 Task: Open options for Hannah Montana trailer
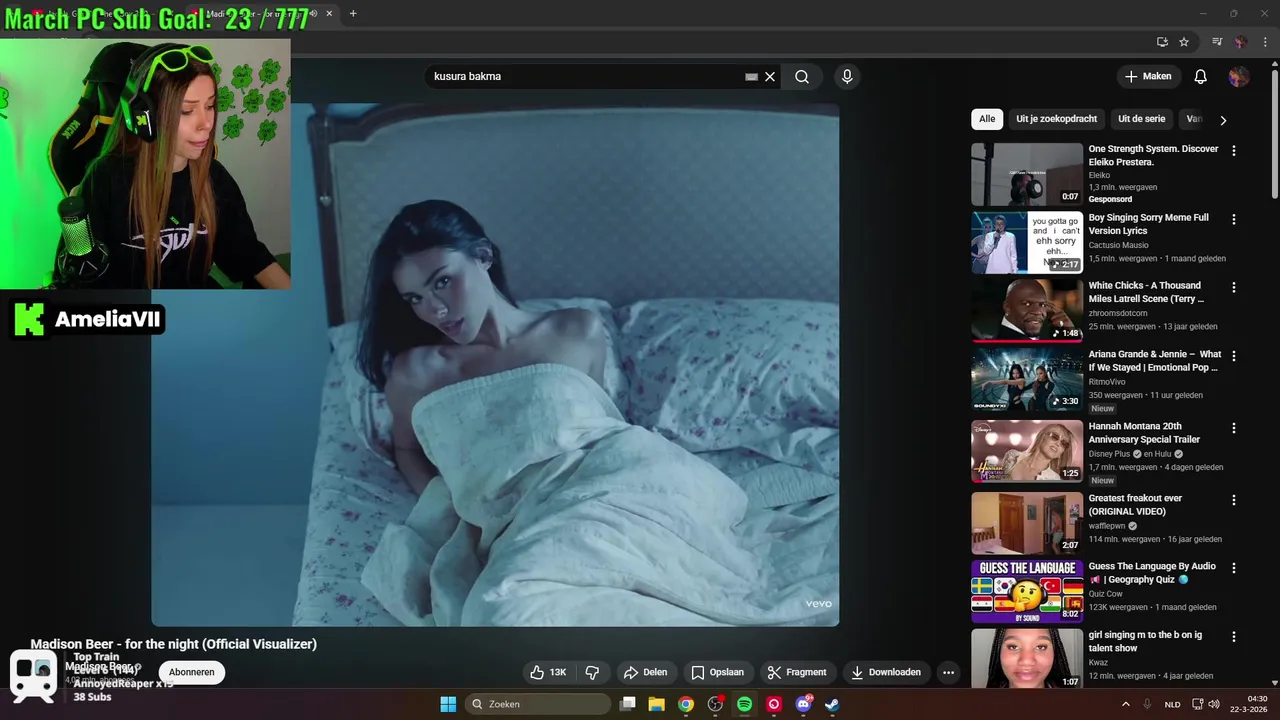(1234, 428)
